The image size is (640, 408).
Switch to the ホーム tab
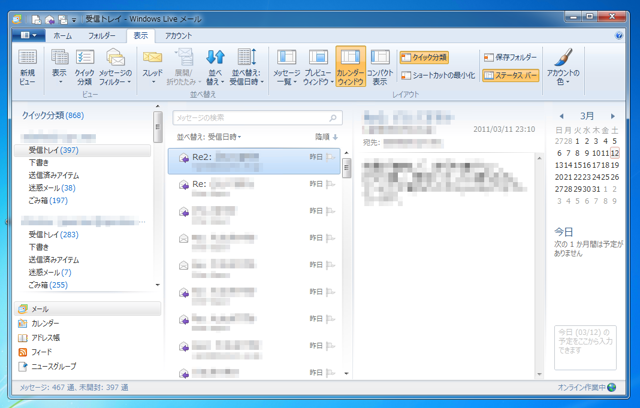[x=62, y=36]
